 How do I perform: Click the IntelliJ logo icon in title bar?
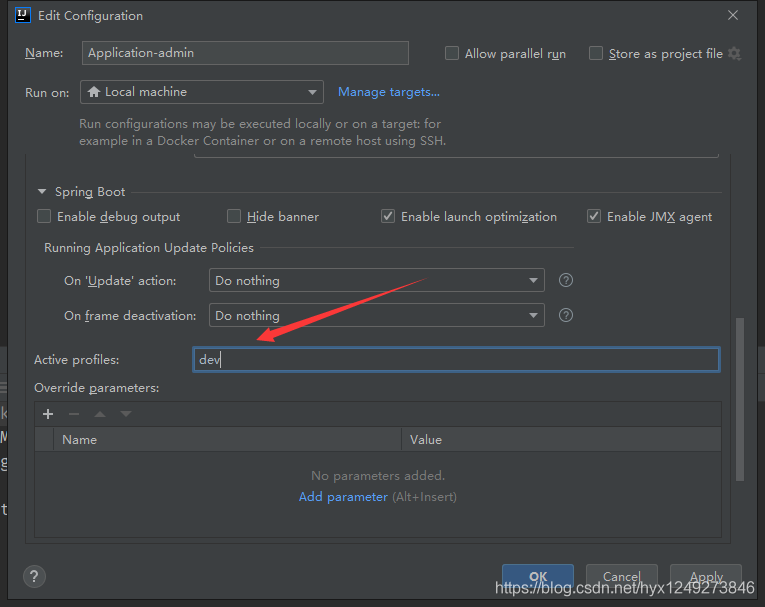[x=22, y=15]
